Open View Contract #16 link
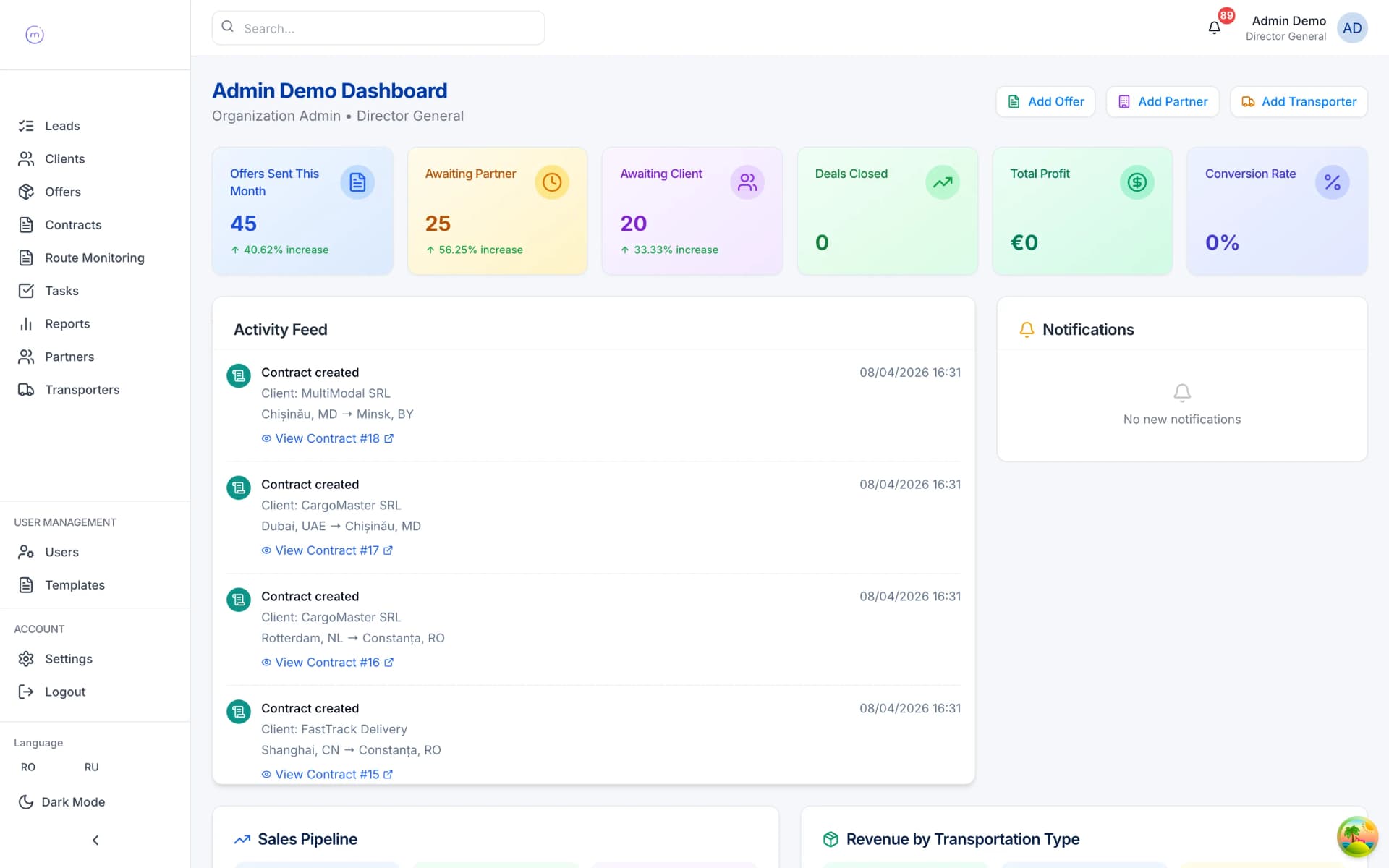This screenshot has width=1389, height=868. click(328, 663)
